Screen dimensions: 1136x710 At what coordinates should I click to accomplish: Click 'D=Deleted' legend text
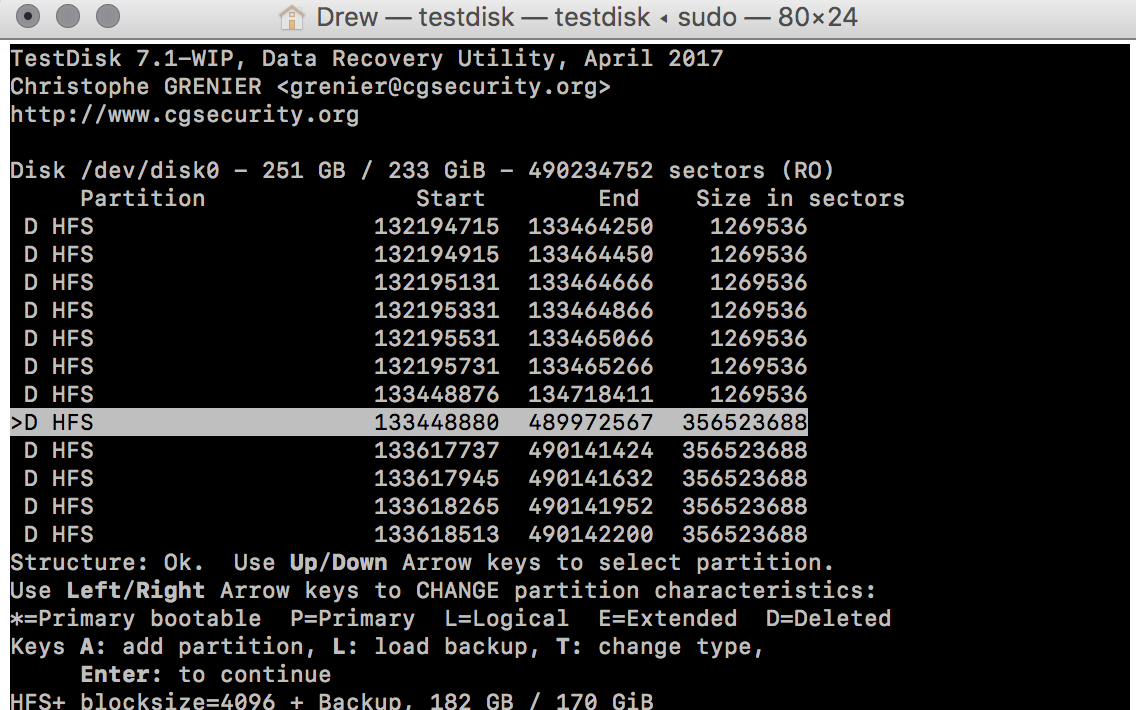pos(828,619)
